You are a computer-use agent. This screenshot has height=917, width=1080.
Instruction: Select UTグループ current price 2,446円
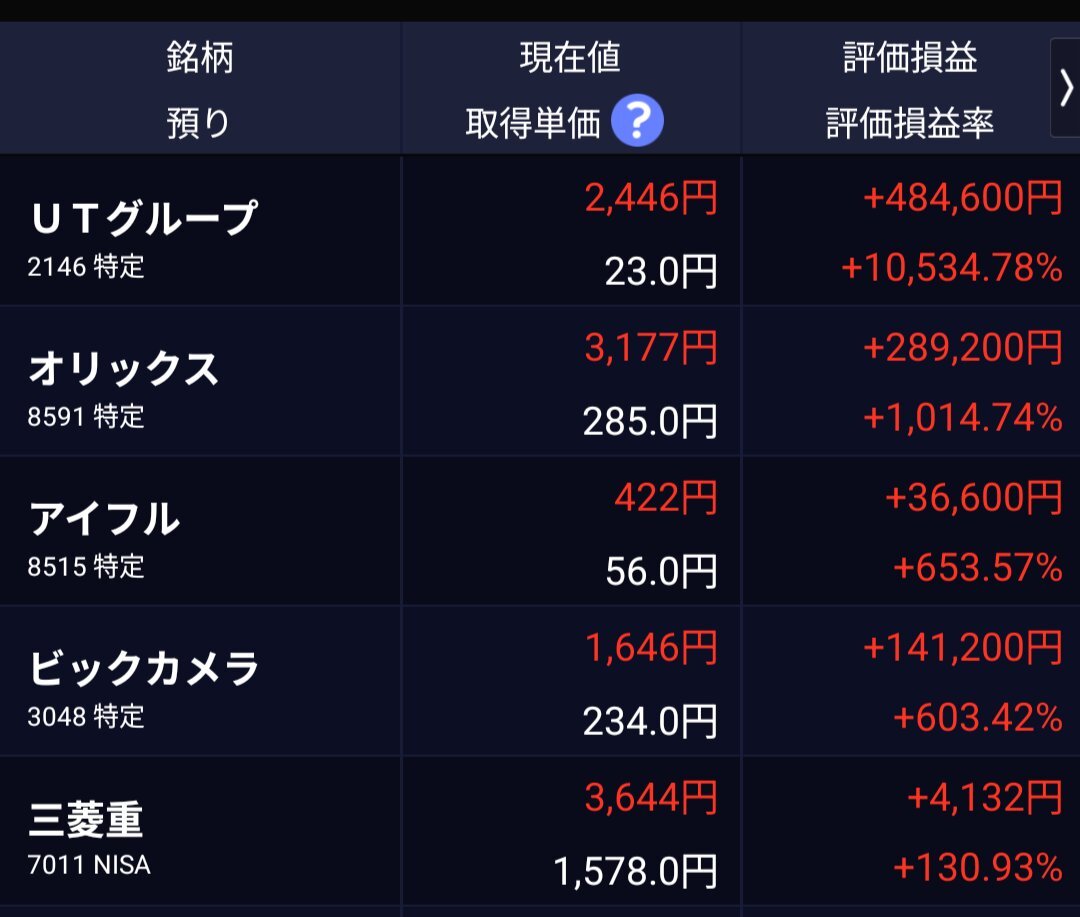coord(651,198)
